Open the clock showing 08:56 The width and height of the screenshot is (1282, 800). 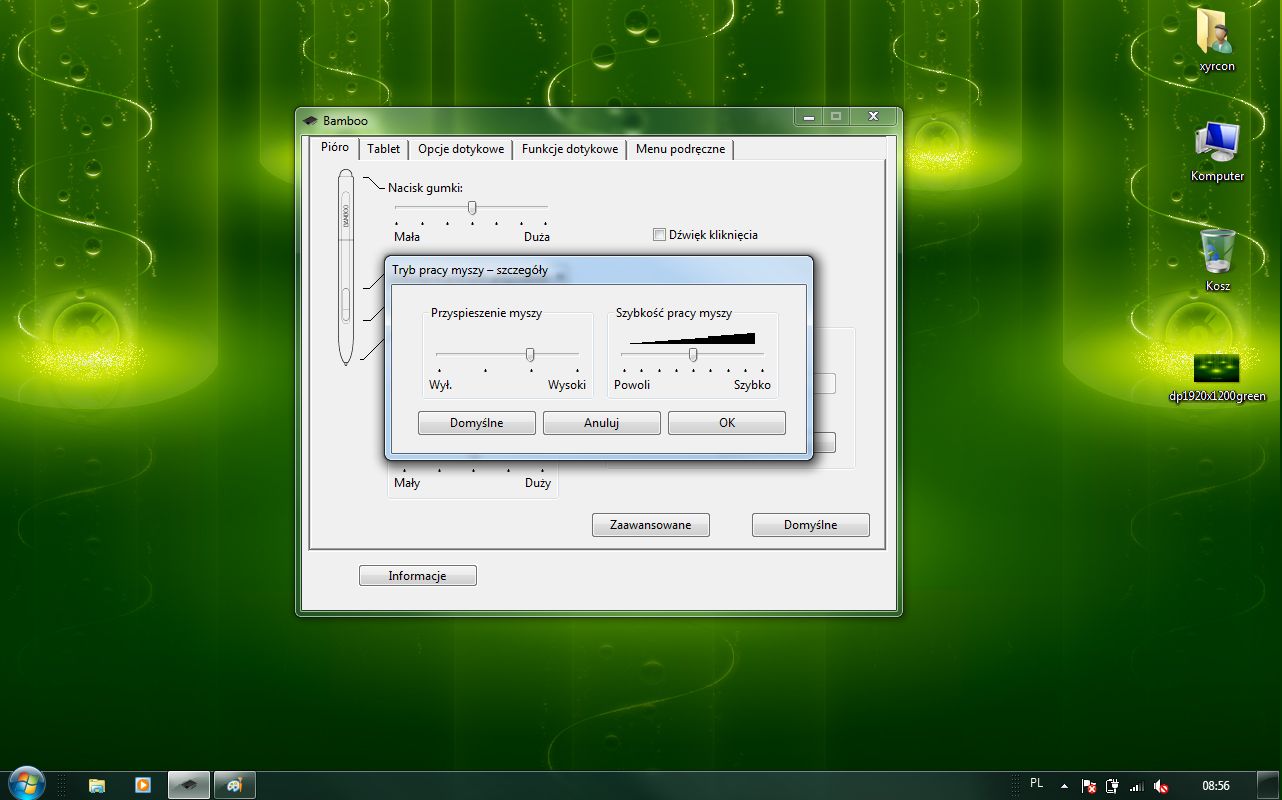click(x=1216, y=786)
